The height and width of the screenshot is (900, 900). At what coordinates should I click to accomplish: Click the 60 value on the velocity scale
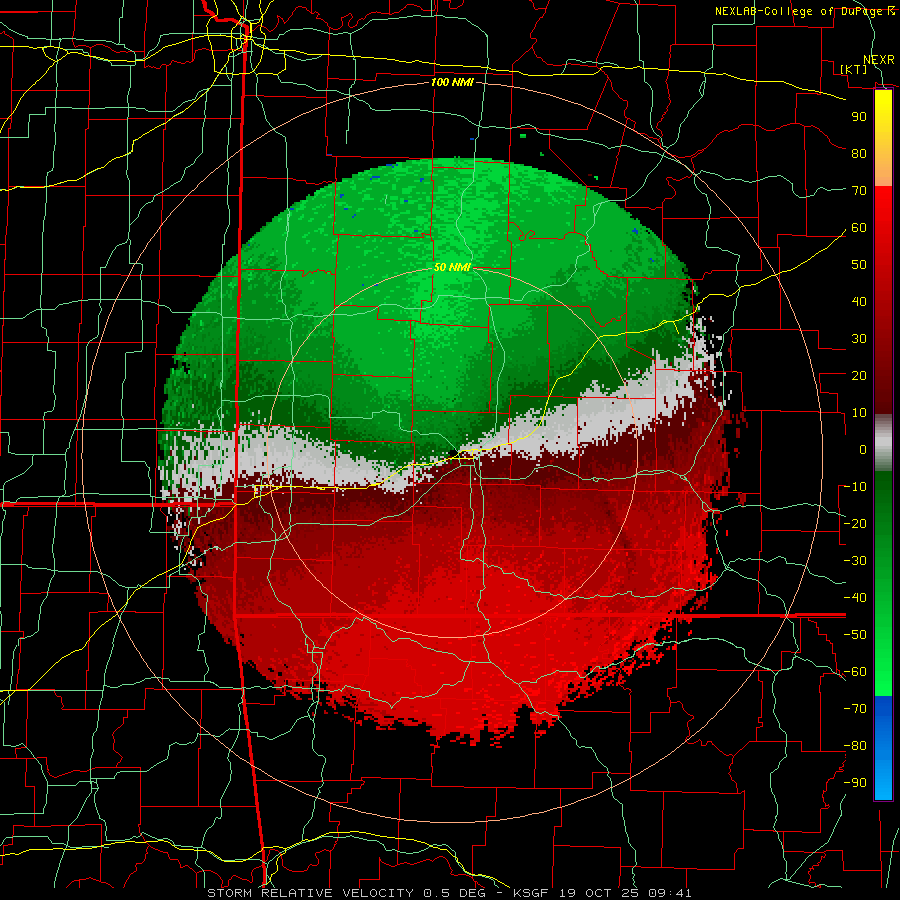pos(859,227)
